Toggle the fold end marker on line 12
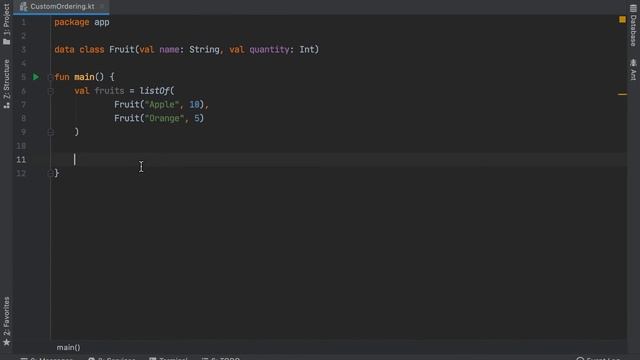The height and width of the screenshot is (360, 640). click(x=50, y=173)
